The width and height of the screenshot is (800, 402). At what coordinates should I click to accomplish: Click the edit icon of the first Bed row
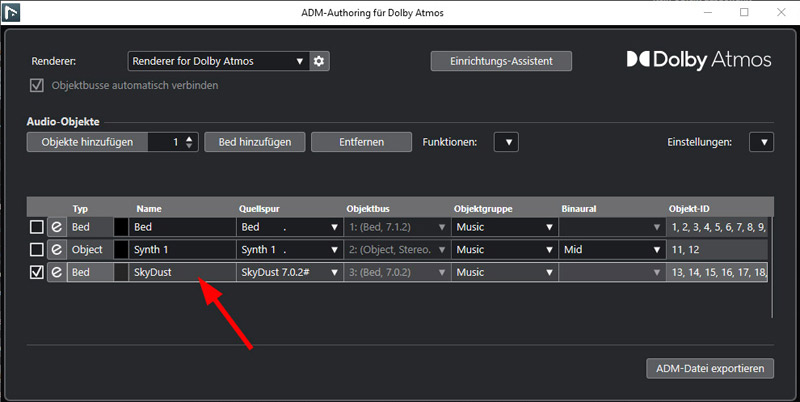(x=56, y=228)
